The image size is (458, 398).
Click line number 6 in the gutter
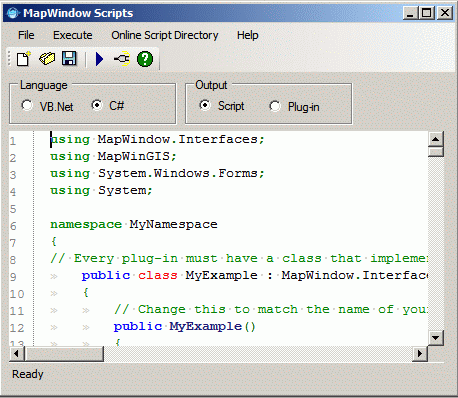coord(13,226)
